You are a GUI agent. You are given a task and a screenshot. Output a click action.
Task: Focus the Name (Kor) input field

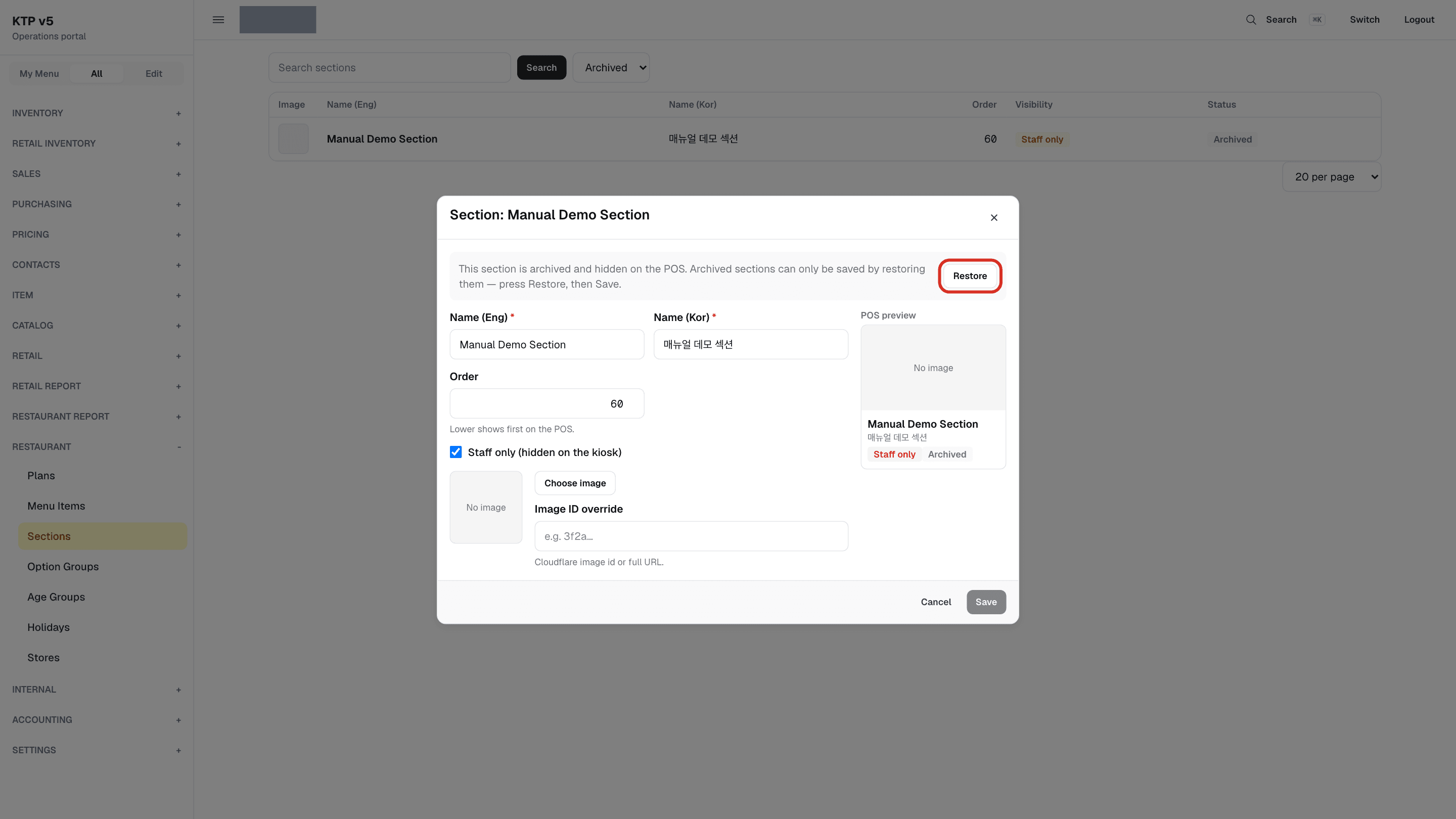pyautogui.click(x=751, y=345)
